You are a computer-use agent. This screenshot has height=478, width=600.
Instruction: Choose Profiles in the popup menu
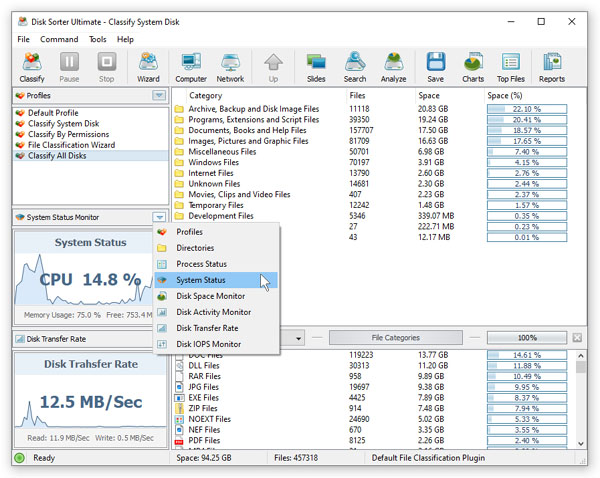click(x=216, y=232)
